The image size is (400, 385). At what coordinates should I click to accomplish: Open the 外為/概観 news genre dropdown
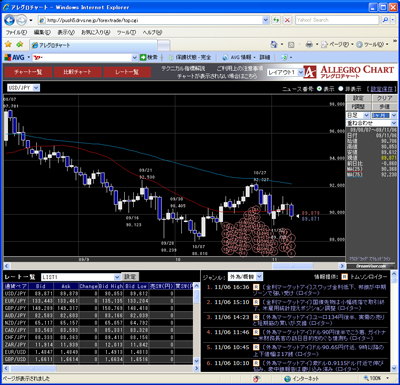tap(245, 277)
